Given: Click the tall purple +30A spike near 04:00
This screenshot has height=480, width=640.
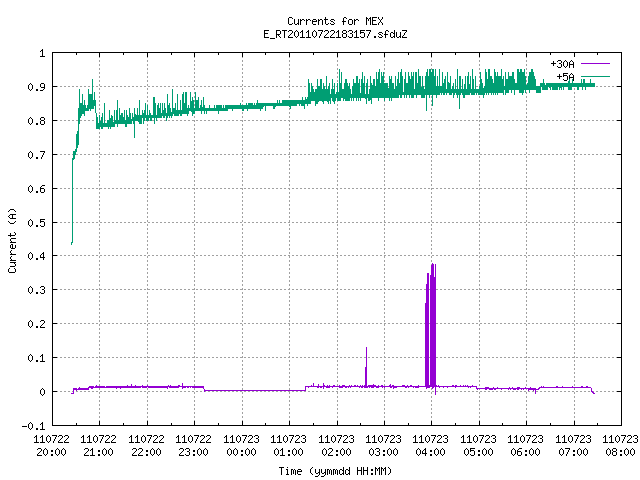Looking at the screenshot, I should click(431, 327).
